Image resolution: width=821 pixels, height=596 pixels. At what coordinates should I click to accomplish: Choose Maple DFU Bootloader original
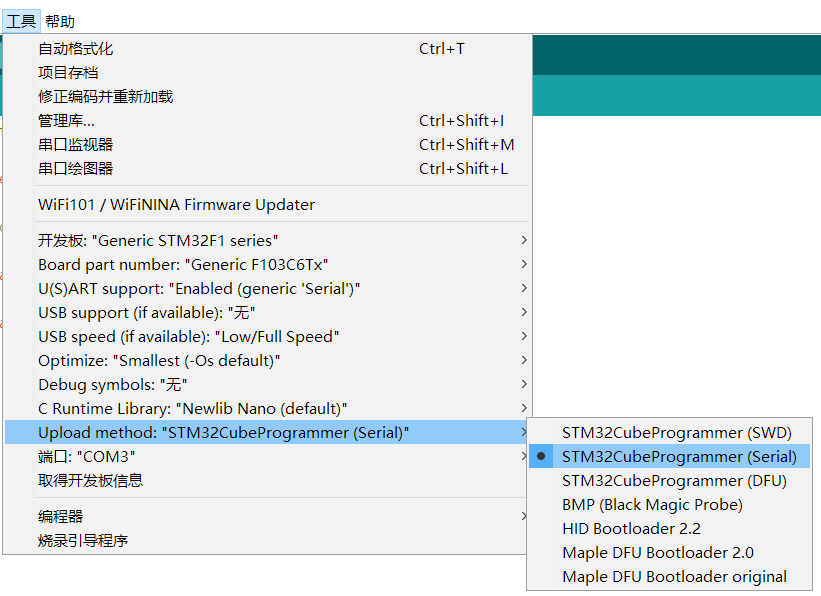(673, 576)
